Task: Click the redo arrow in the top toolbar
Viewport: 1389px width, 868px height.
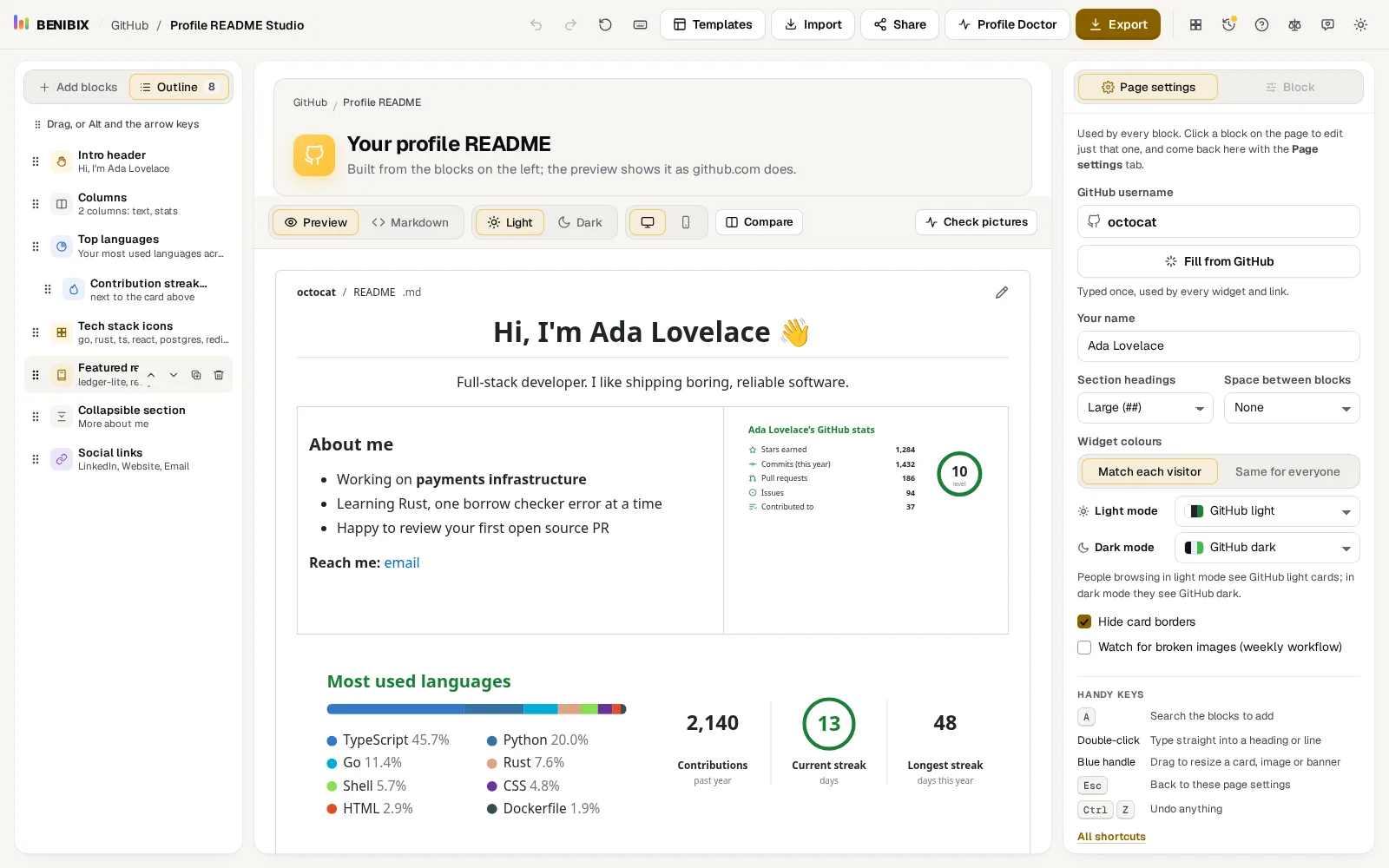Action: pyautogui.click(x=570, y=25)
